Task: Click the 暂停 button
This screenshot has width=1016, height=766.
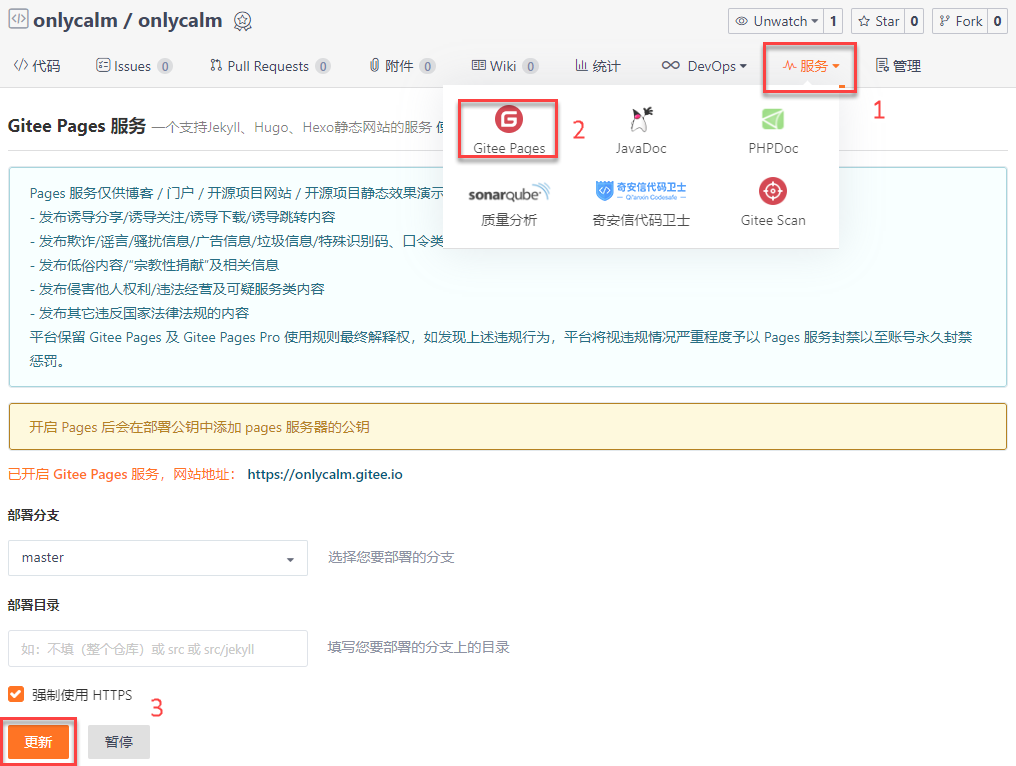Action: (119, 742)
